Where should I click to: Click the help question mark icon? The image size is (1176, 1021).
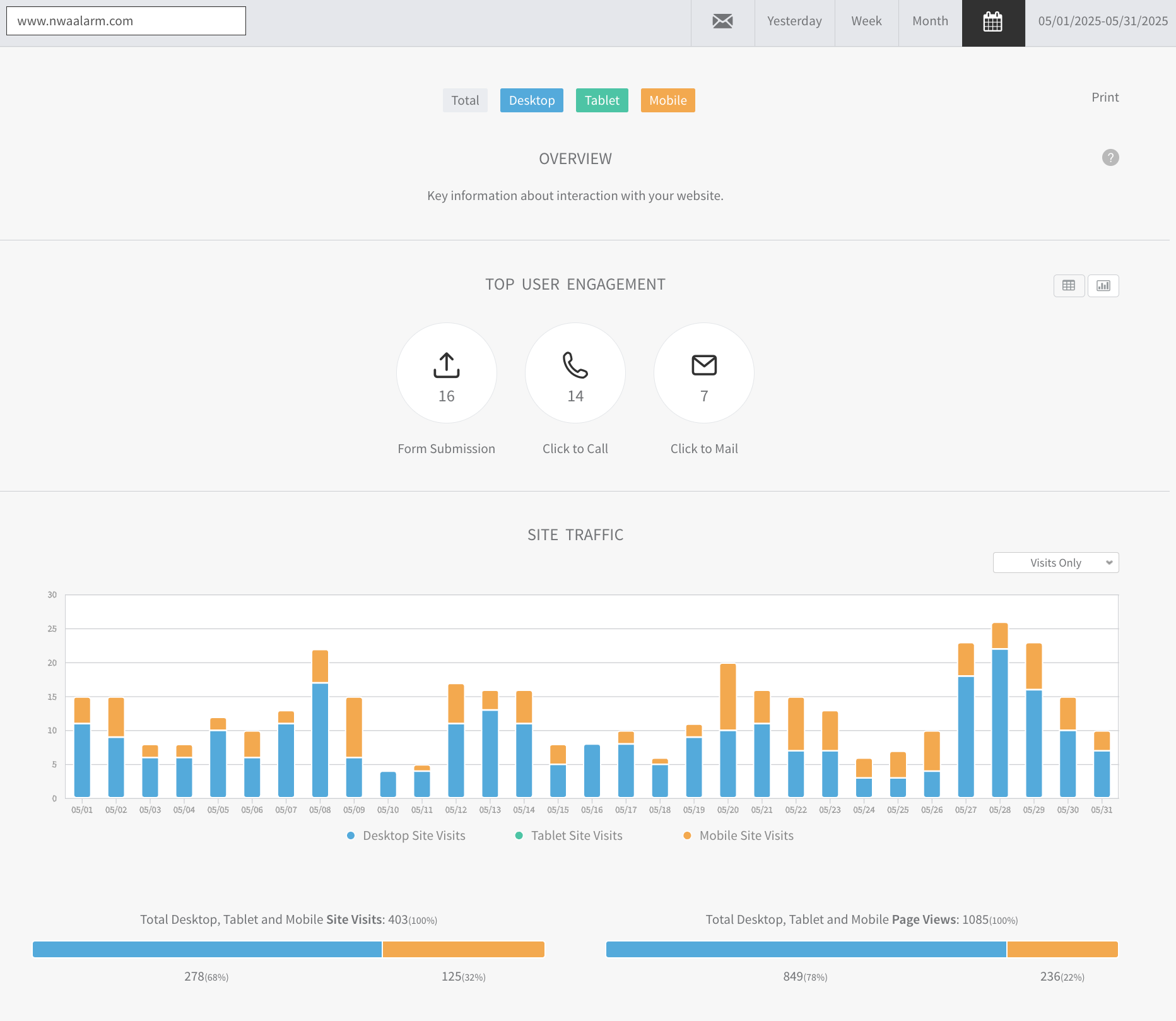tap(1110, 158)
